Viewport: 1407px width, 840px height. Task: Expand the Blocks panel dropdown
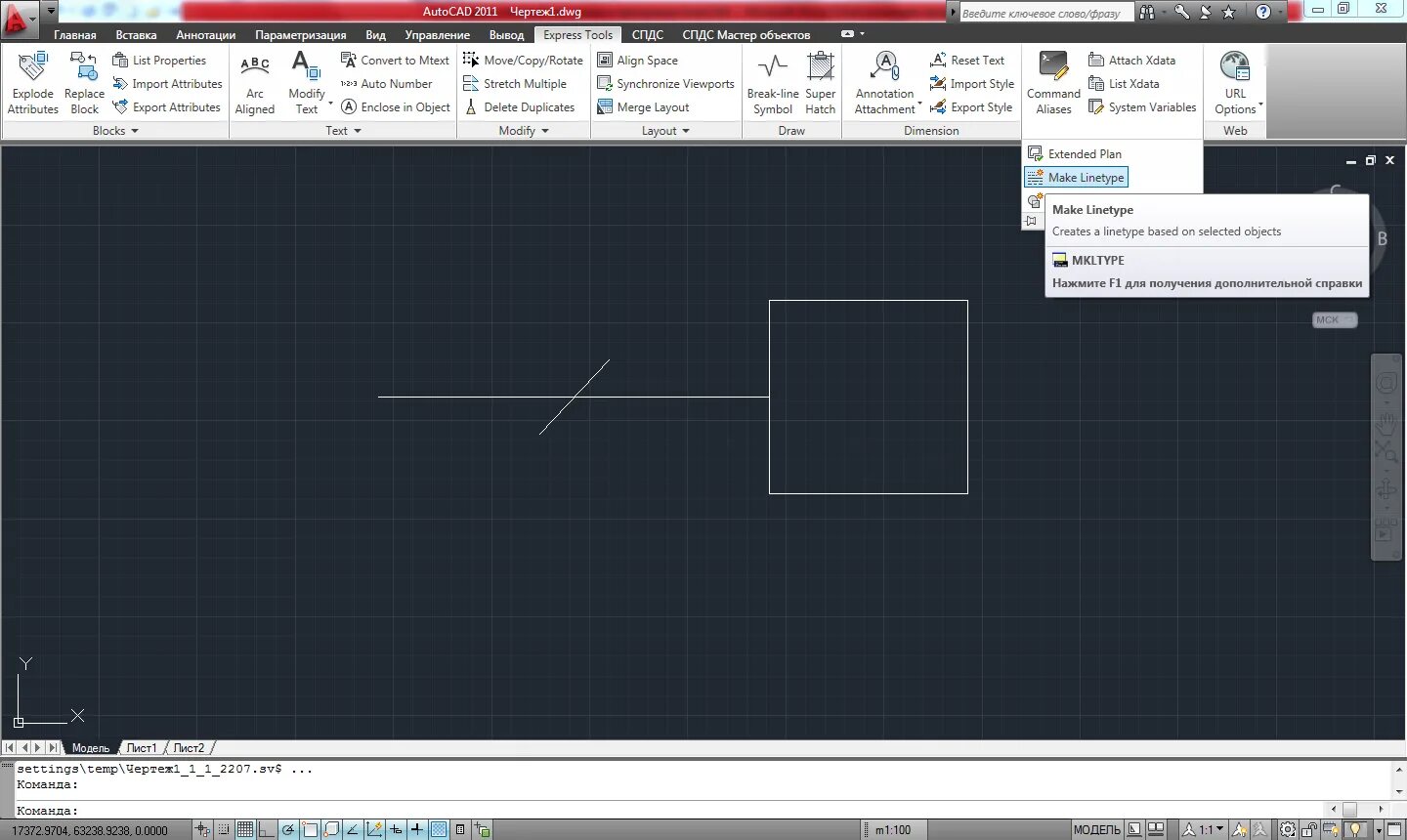[x=114, y=131]
